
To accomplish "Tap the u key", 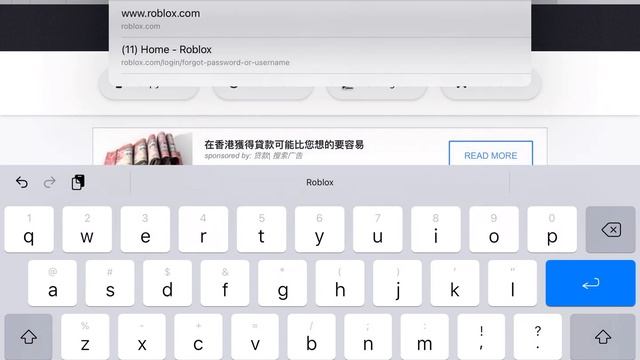I will point(378,229).
